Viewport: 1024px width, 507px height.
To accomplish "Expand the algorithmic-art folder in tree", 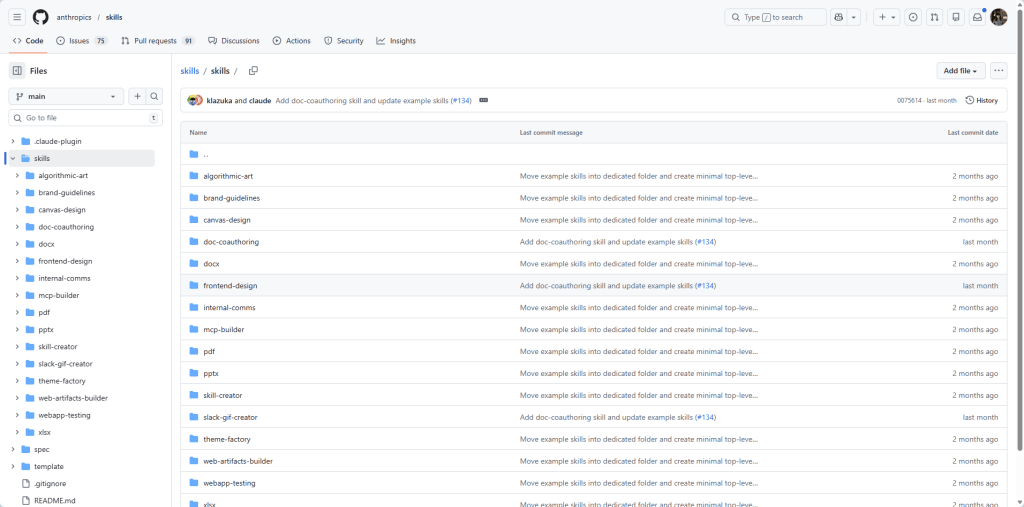I will coord(17,176).
